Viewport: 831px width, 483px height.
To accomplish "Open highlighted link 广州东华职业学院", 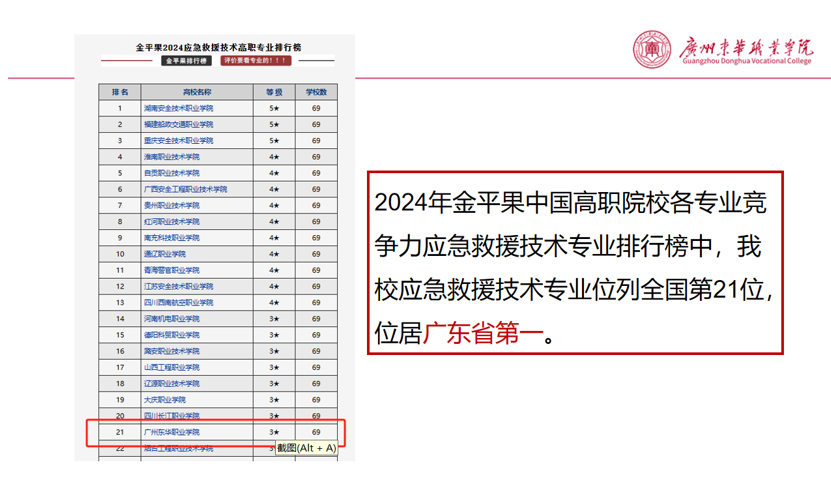I will 172,432.
